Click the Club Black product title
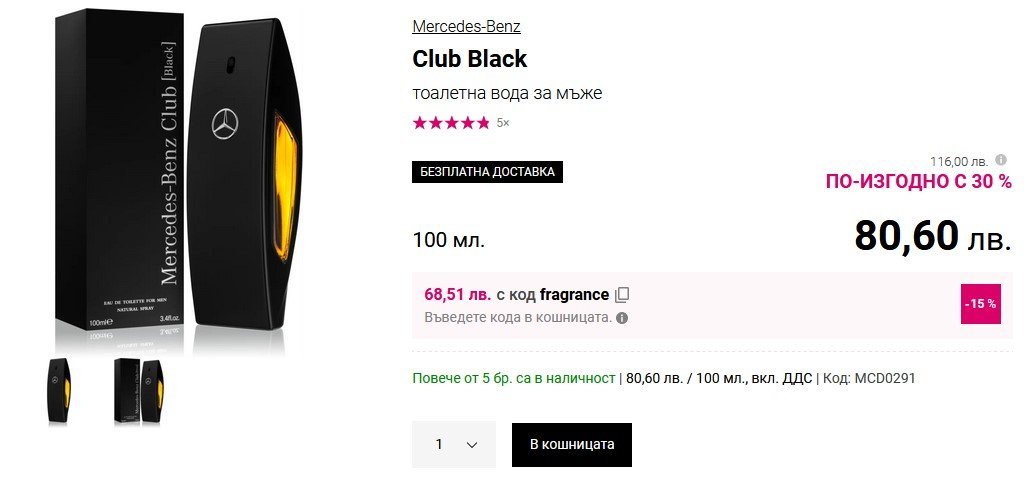1028x478 pixels. click(x=469, y=59)
